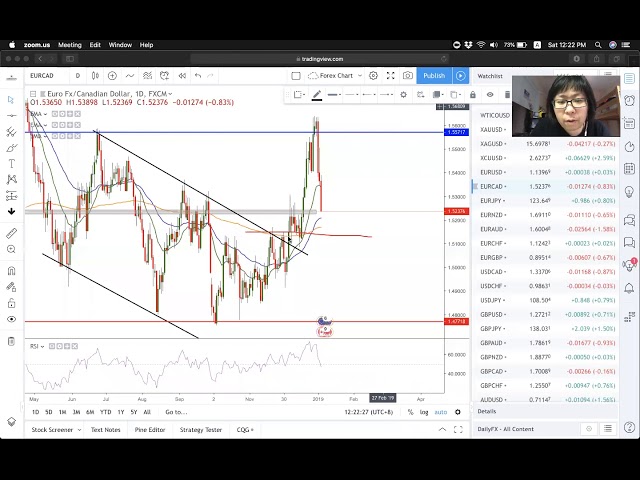Viewport: 640px width, 480px height.
Task: Open the D timeframe interval dropdown
Action: [x=77, y=76]
